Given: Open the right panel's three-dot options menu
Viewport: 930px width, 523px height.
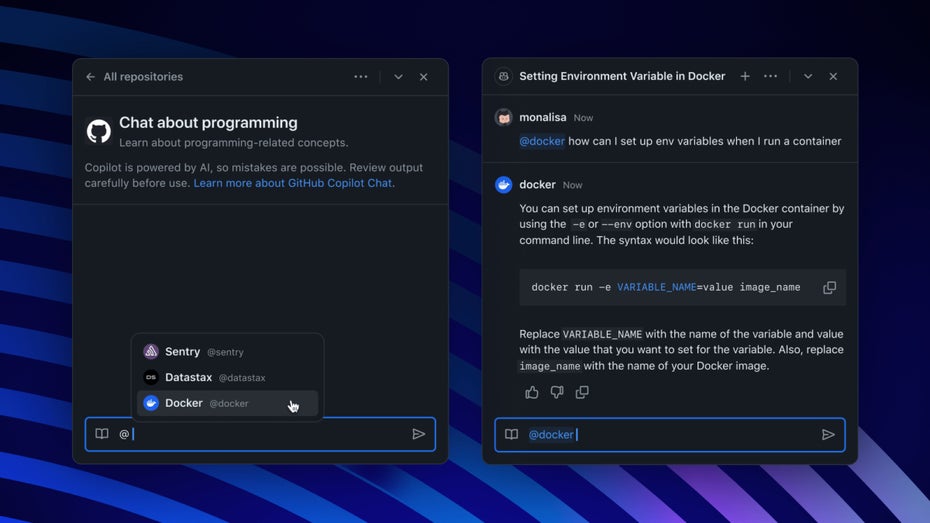Looking at the screenshot, I should (x=770, y=76).
